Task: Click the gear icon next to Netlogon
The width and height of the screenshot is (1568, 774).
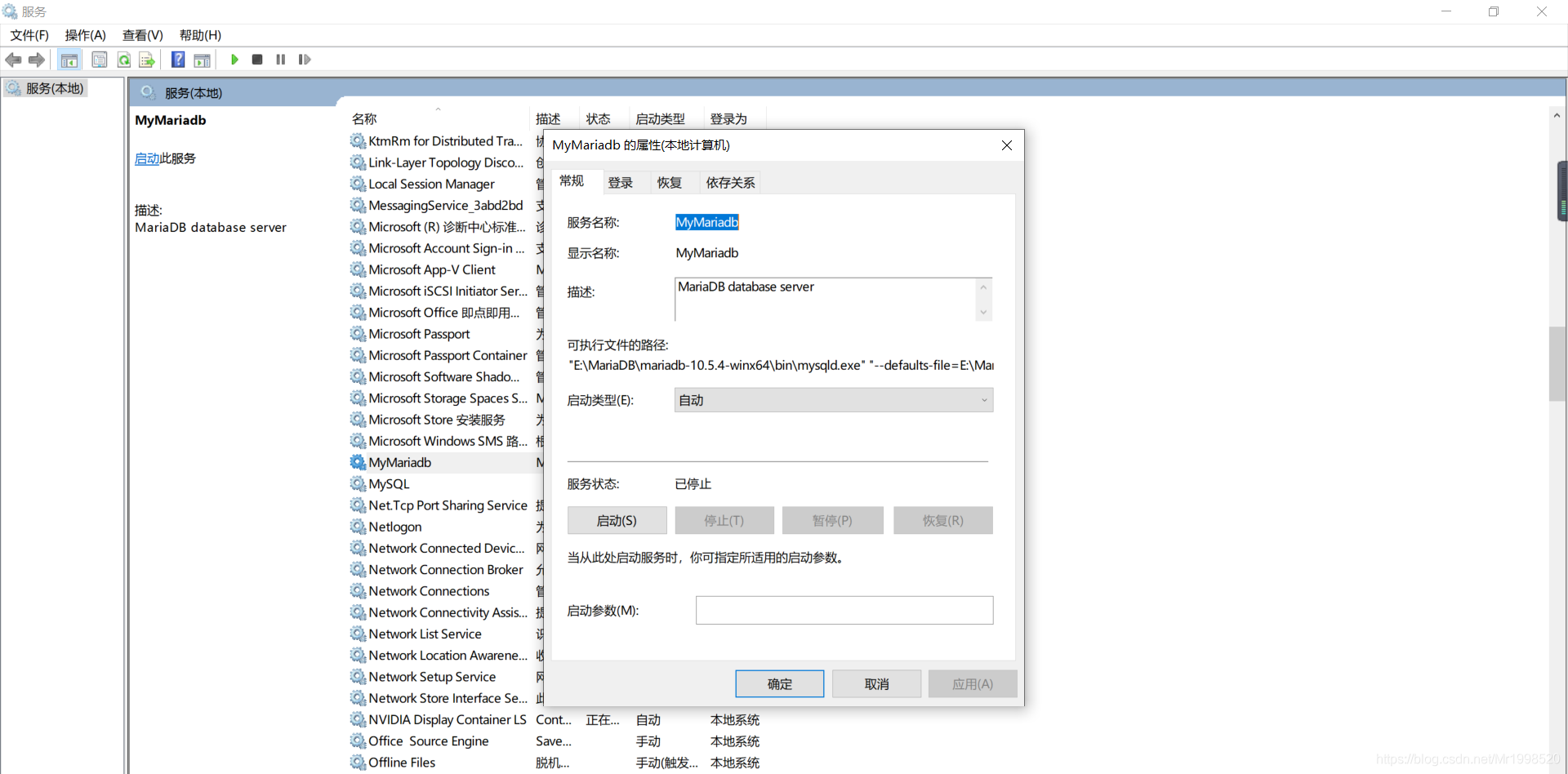Action: click(358, 527)
